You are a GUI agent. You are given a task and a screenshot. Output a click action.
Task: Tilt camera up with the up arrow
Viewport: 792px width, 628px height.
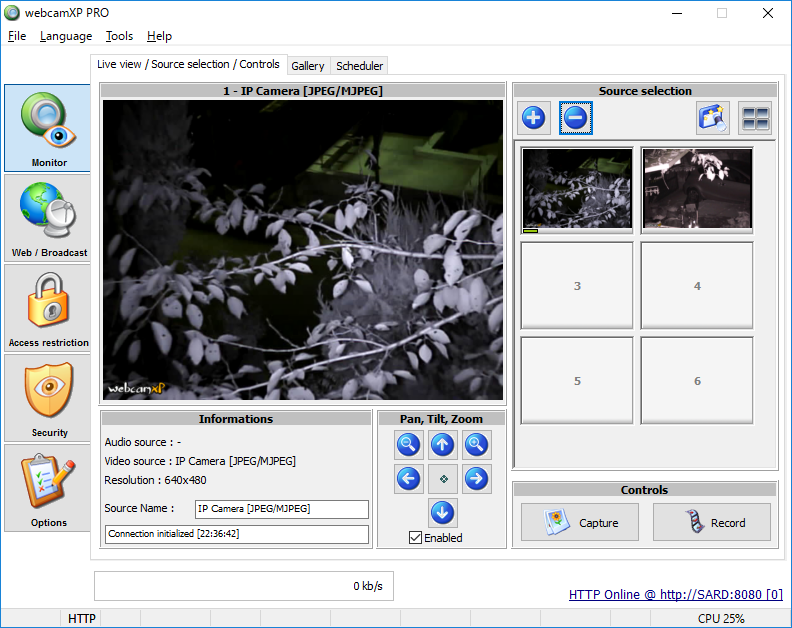442,445
